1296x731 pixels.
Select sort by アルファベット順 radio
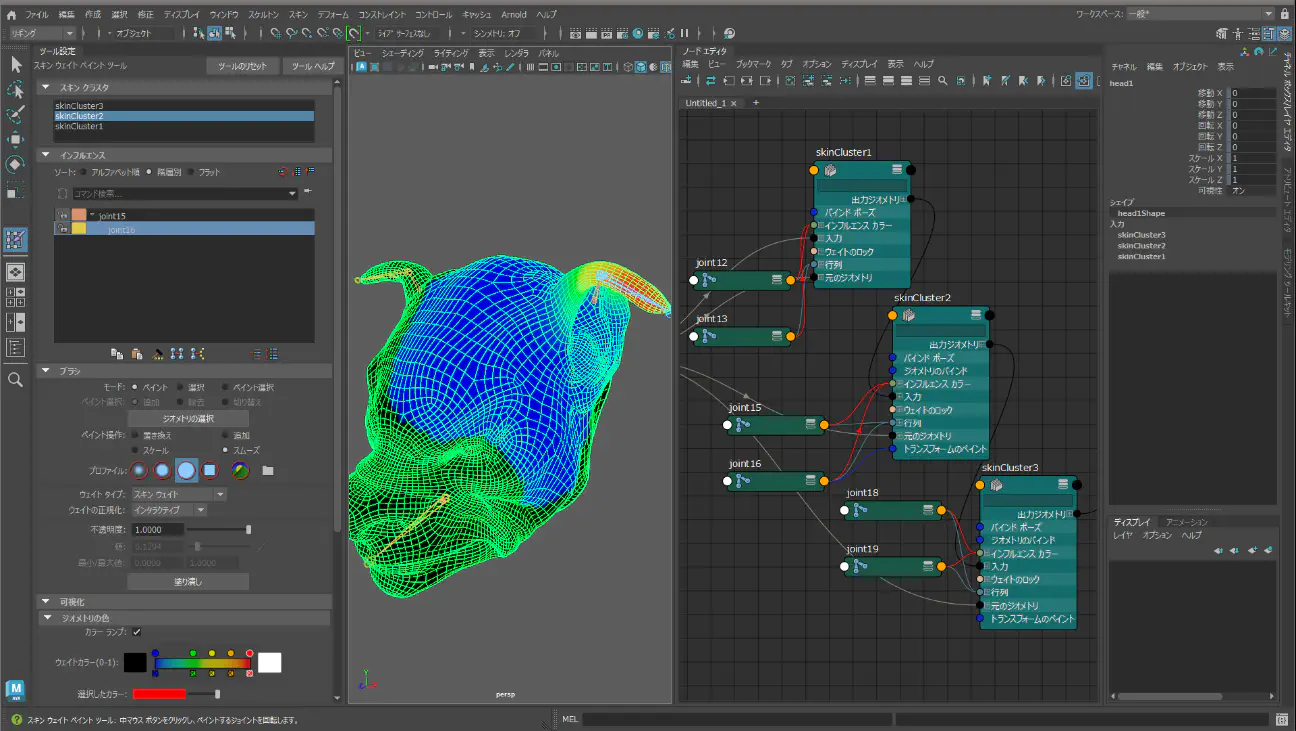83,172
